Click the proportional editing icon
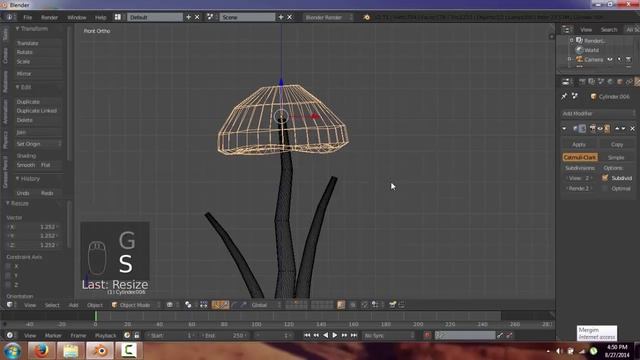 pos(353,305)
